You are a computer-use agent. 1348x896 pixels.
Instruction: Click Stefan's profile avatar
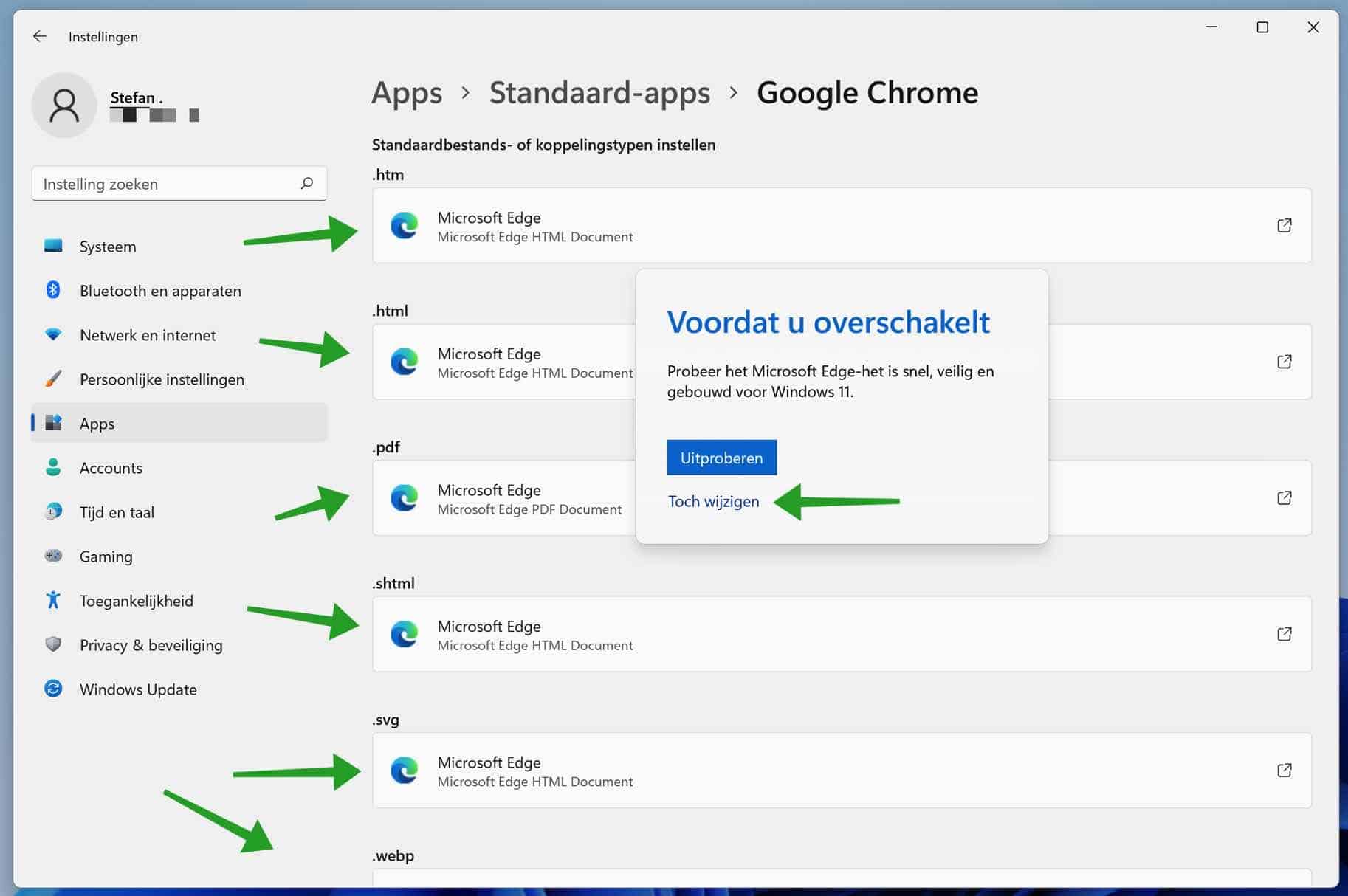pyautogui.click(x=64, y=105)
